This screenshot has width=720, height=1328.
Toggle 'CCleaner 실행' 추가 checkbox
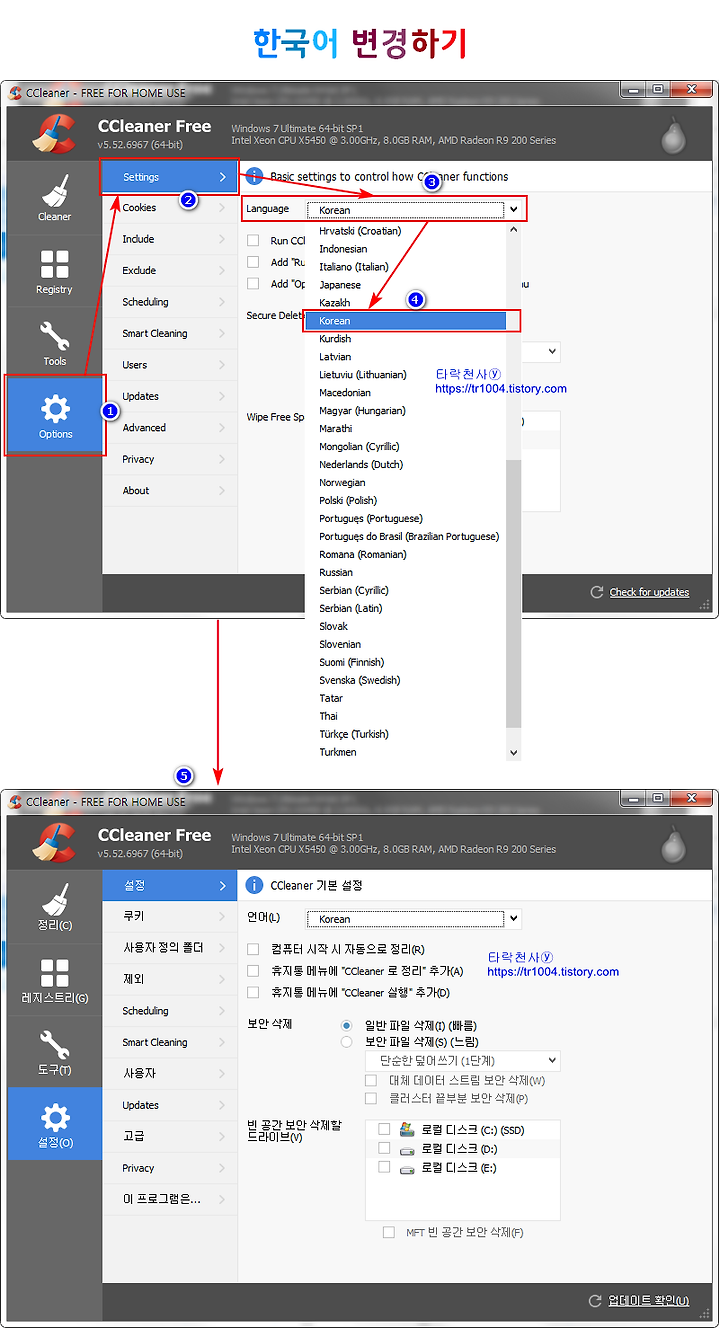(252, 993)
